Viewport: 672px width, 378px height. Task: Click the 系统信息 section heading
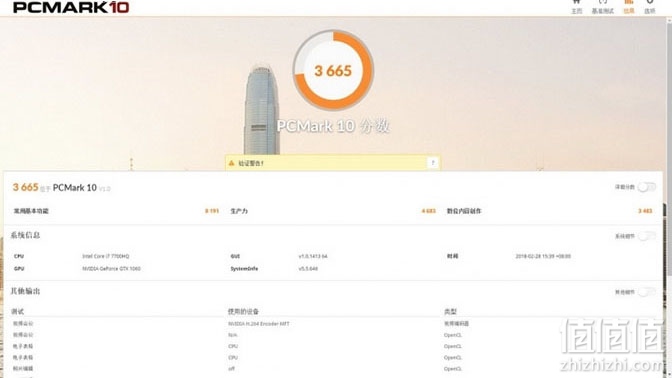tap(25, 235)
